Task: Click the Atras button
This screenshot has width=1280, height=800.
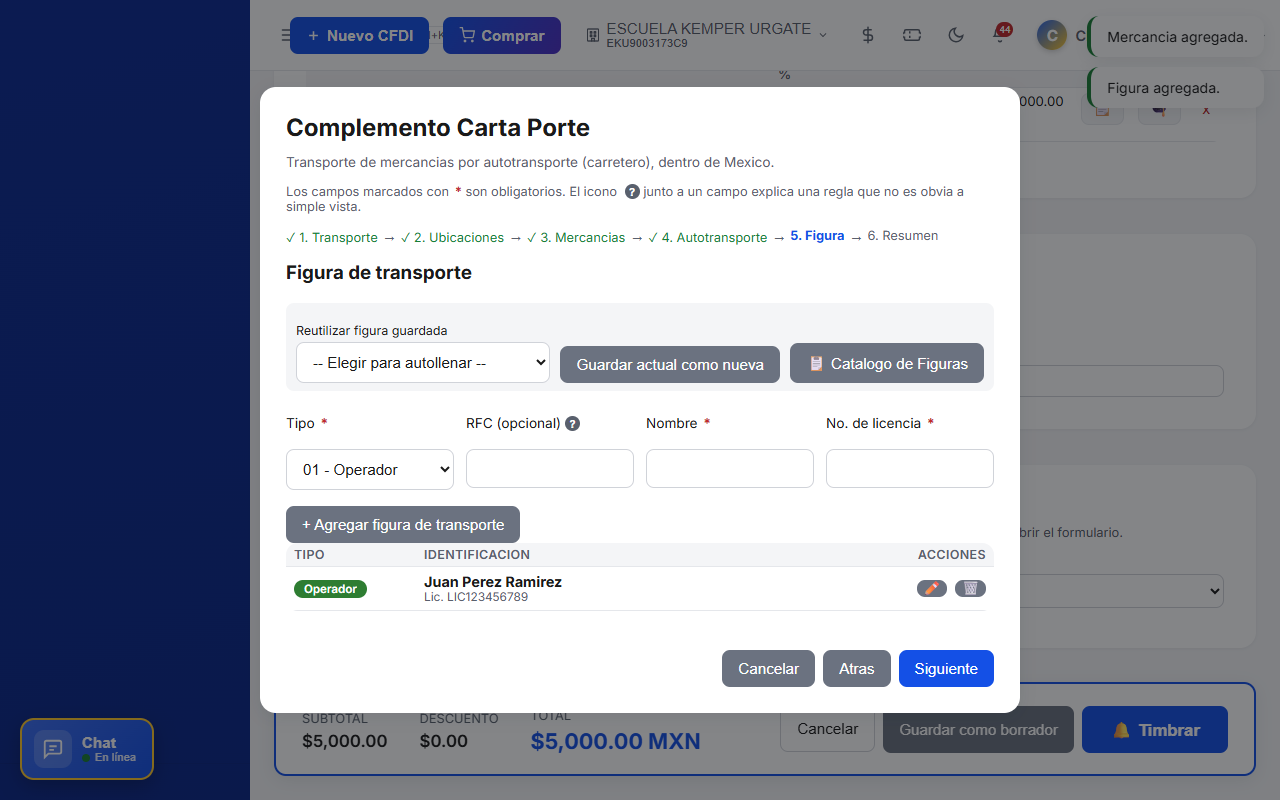Action: pos(857,669)
